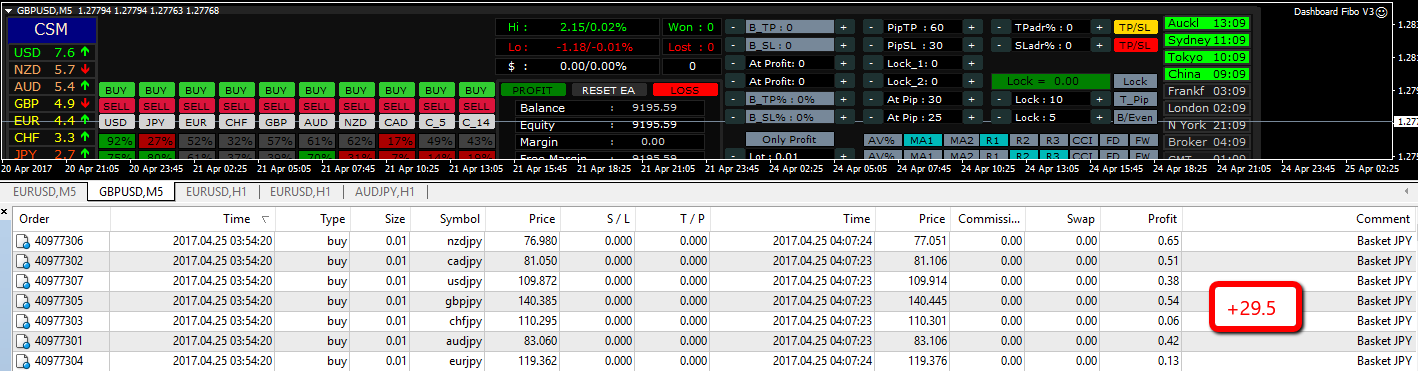Click the smiley icon beside Dashboard Fibo V3
The width and height of the screenshot is (1418, 371).
[1382, 12]
